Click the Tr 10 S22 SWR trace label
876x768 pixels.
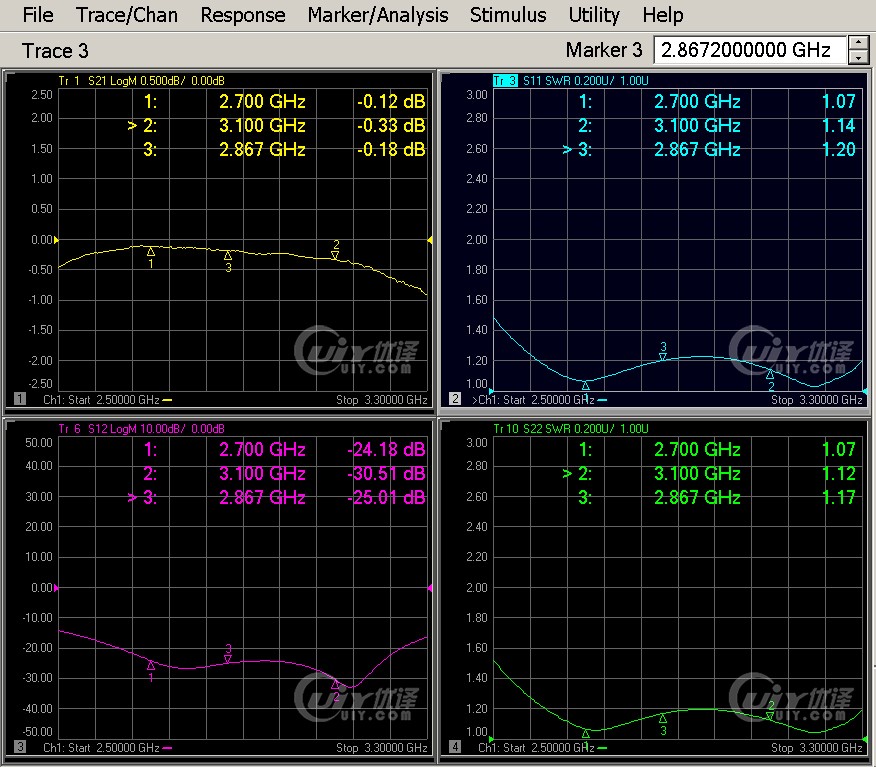pyautogui.click(x=570, y=428)
